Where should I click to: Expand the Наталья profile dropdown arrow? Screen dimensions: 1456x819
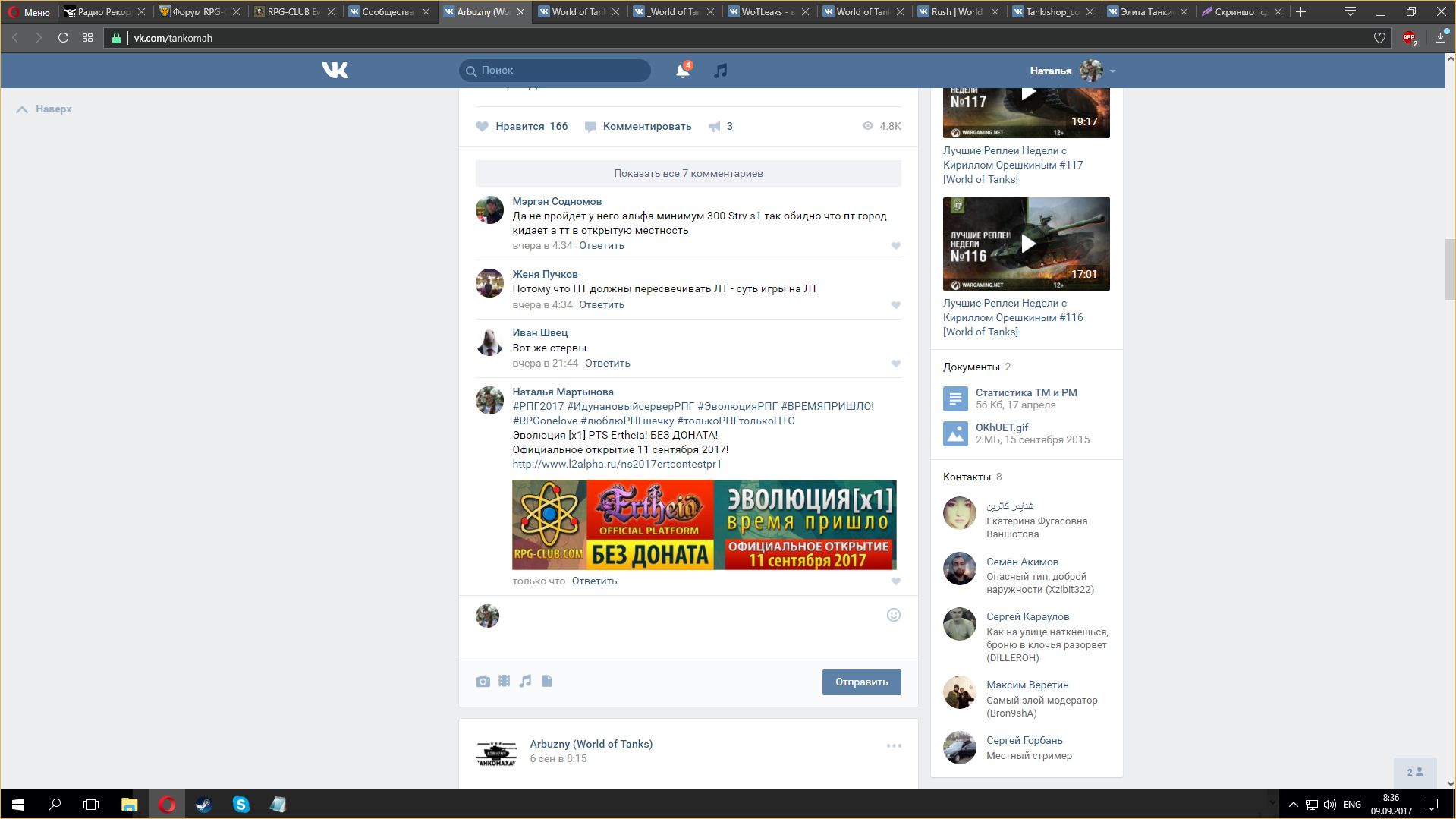point(1112,71)
